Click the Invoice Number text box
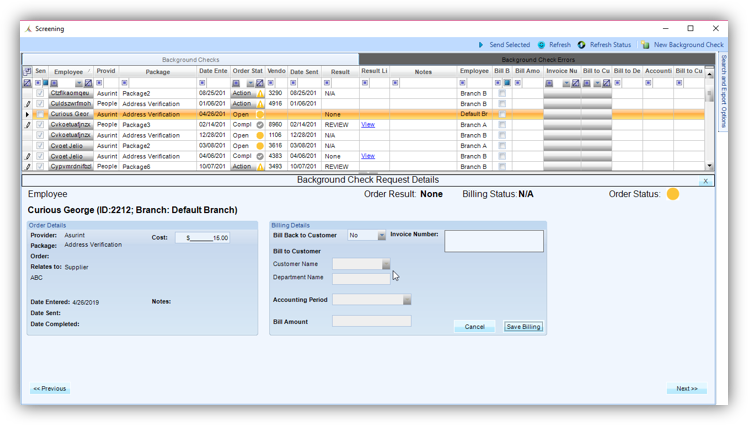Screen dimensions: 748x425 coord(494,241)
